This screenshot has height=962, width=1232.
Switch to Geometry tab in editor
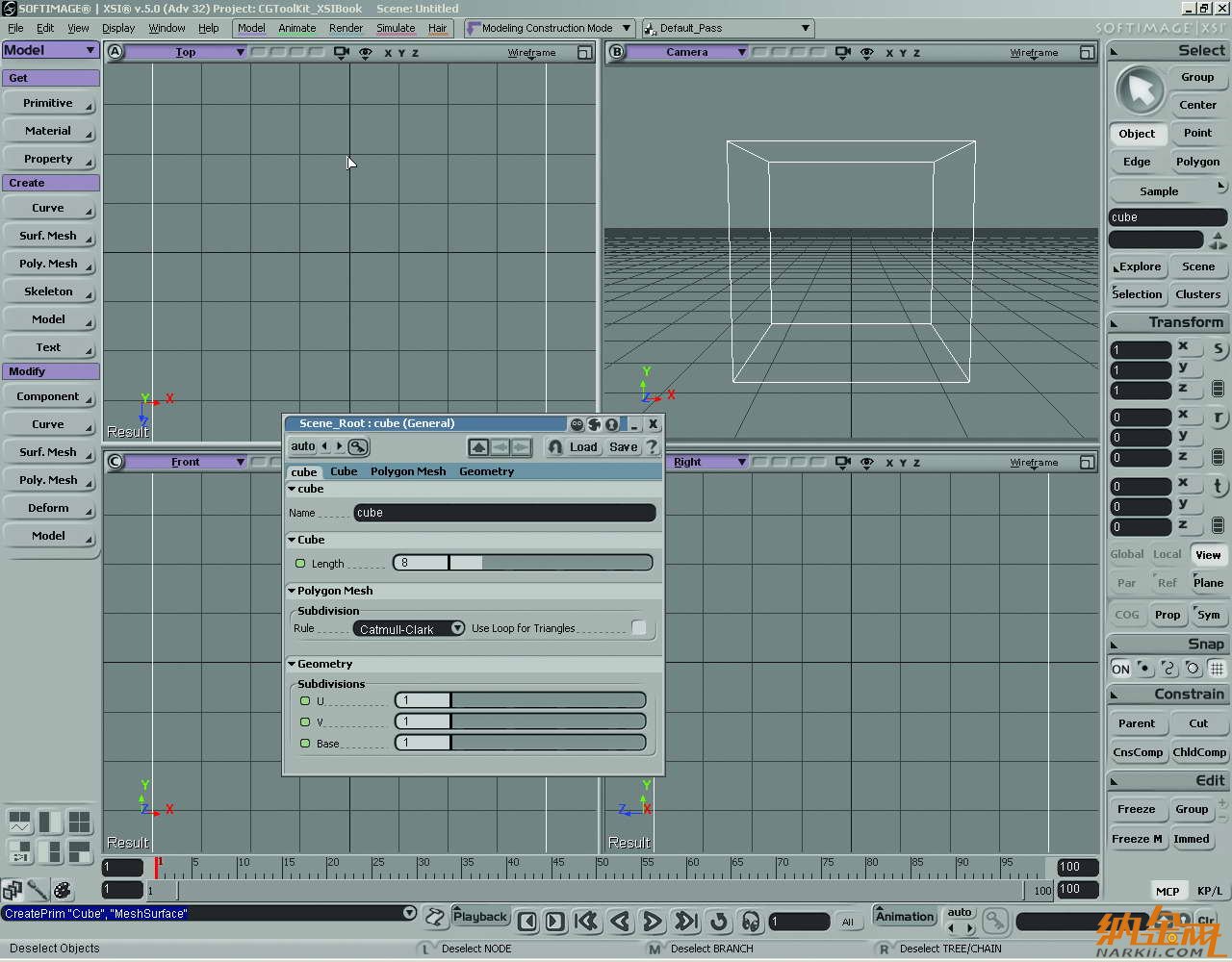(486, 471)
